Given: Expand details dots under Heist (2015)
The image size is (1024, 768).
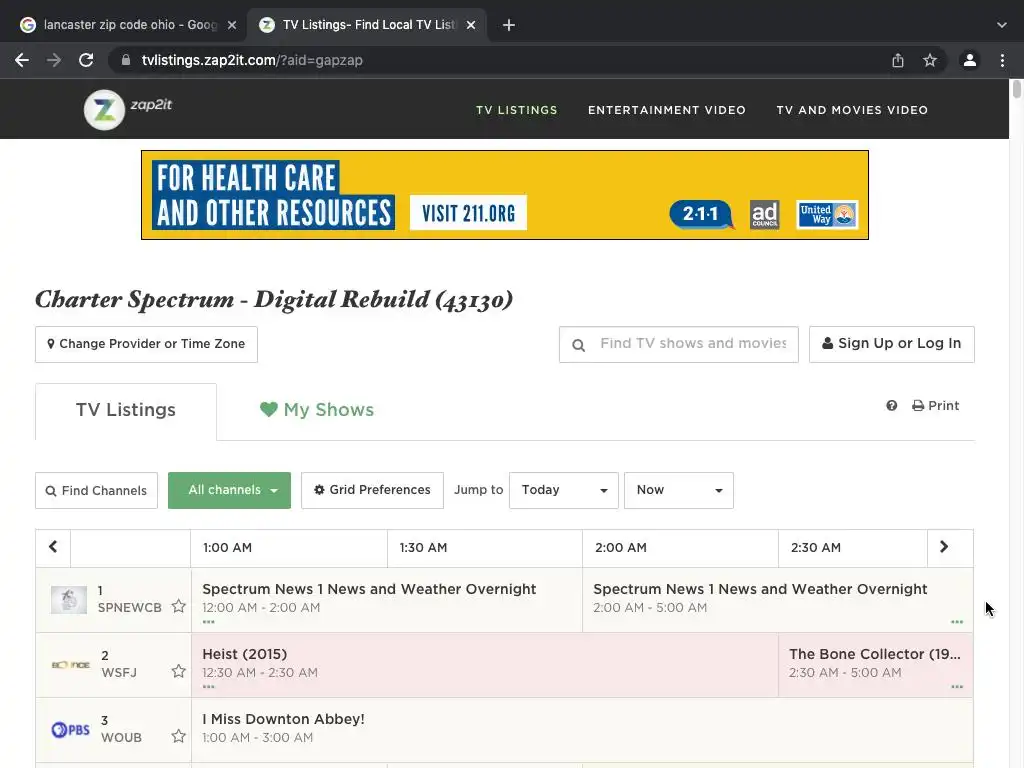Looking at the screenshot, I should pos(208,686).
